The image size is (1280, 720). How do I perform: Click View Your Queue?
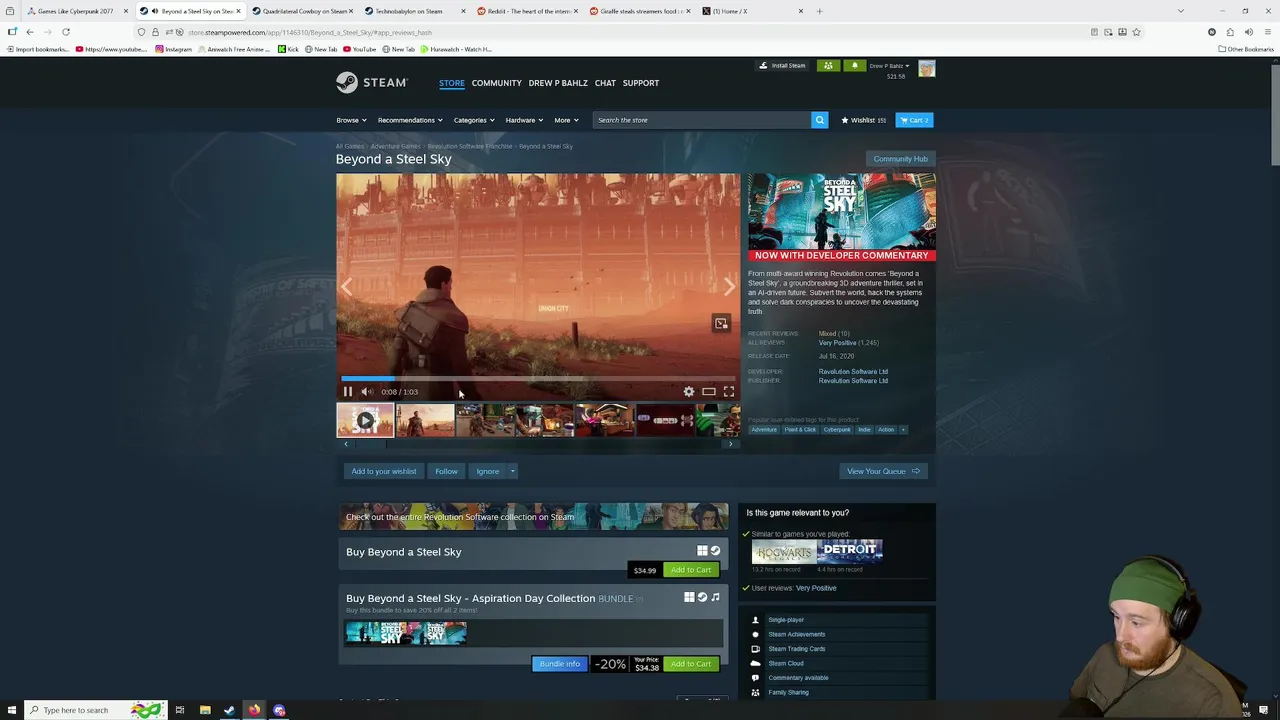coord(883,471)
